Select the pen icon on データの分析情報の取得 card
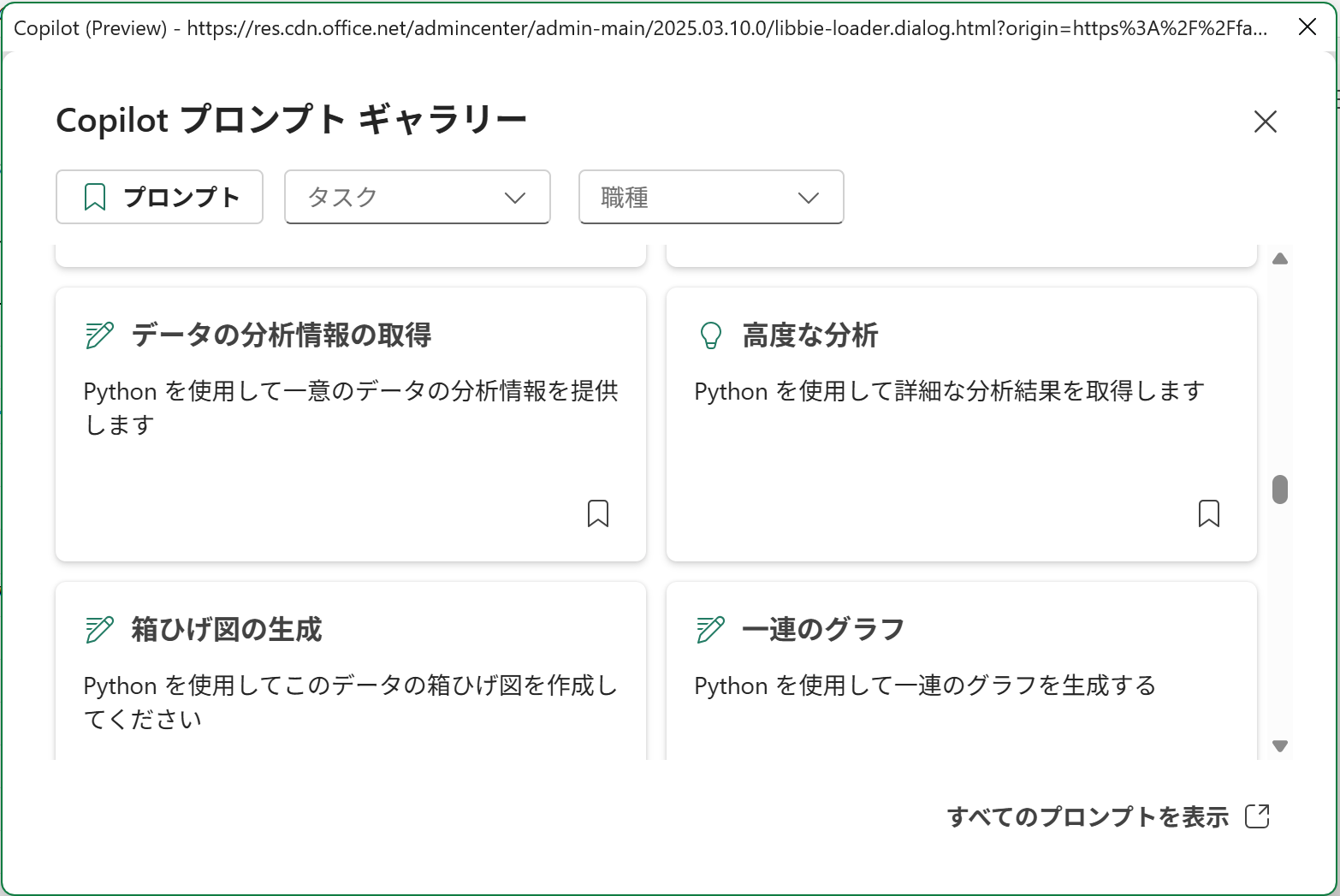Viewport: 1340px width, 896px height. tap(98, 335)
